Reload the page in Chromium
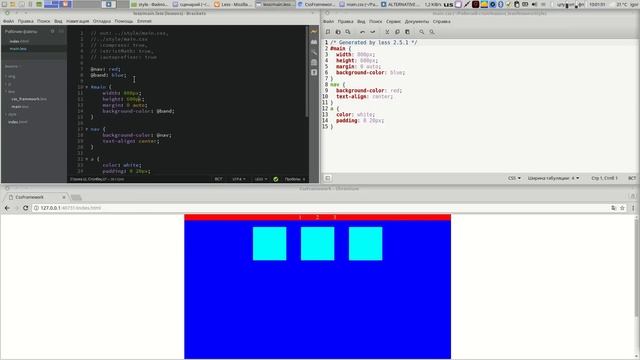This screenshot has height=360, width=640. 25,208
